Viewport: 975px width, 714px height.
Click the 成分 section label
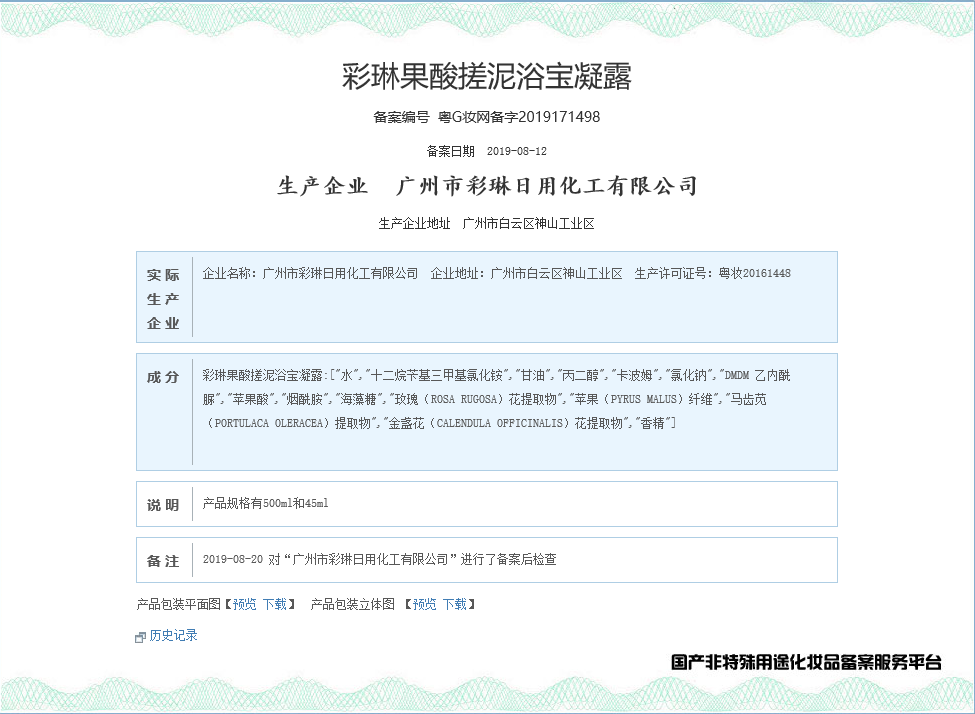[164, 377]
